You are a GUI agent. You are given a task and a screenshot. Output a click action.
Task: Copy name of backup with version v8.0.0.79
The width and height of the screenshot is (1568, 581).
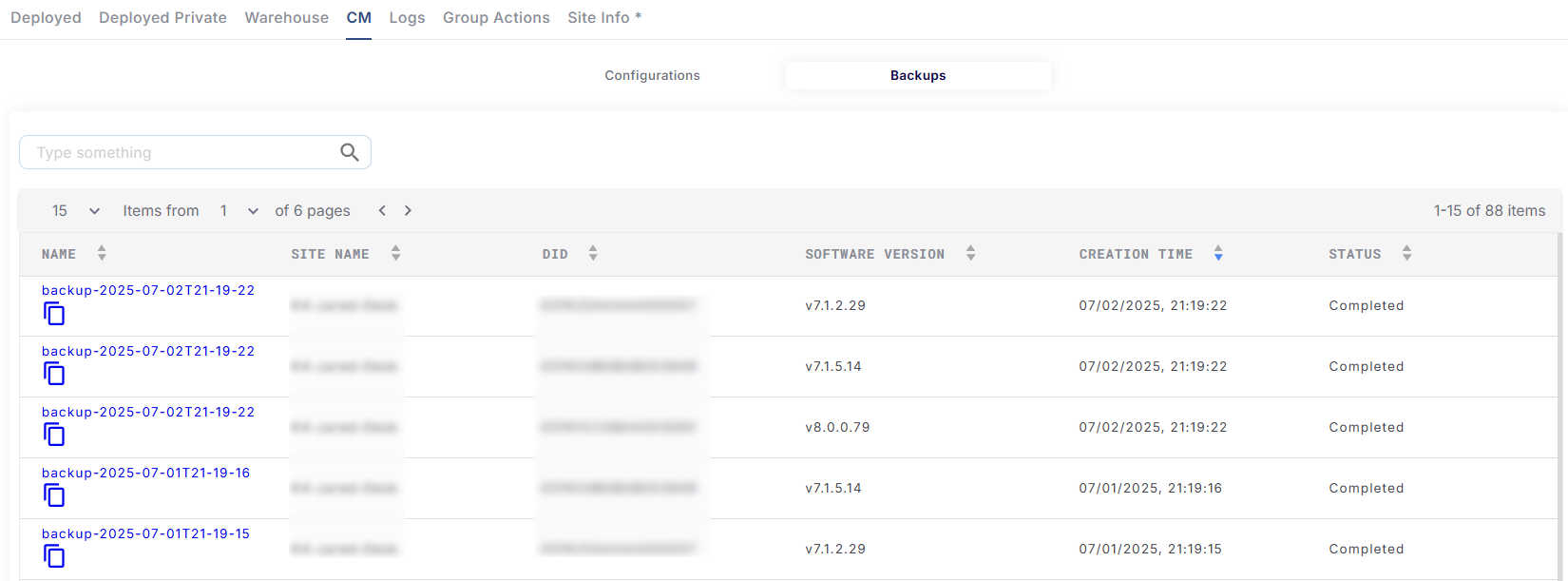click(54, 436)
